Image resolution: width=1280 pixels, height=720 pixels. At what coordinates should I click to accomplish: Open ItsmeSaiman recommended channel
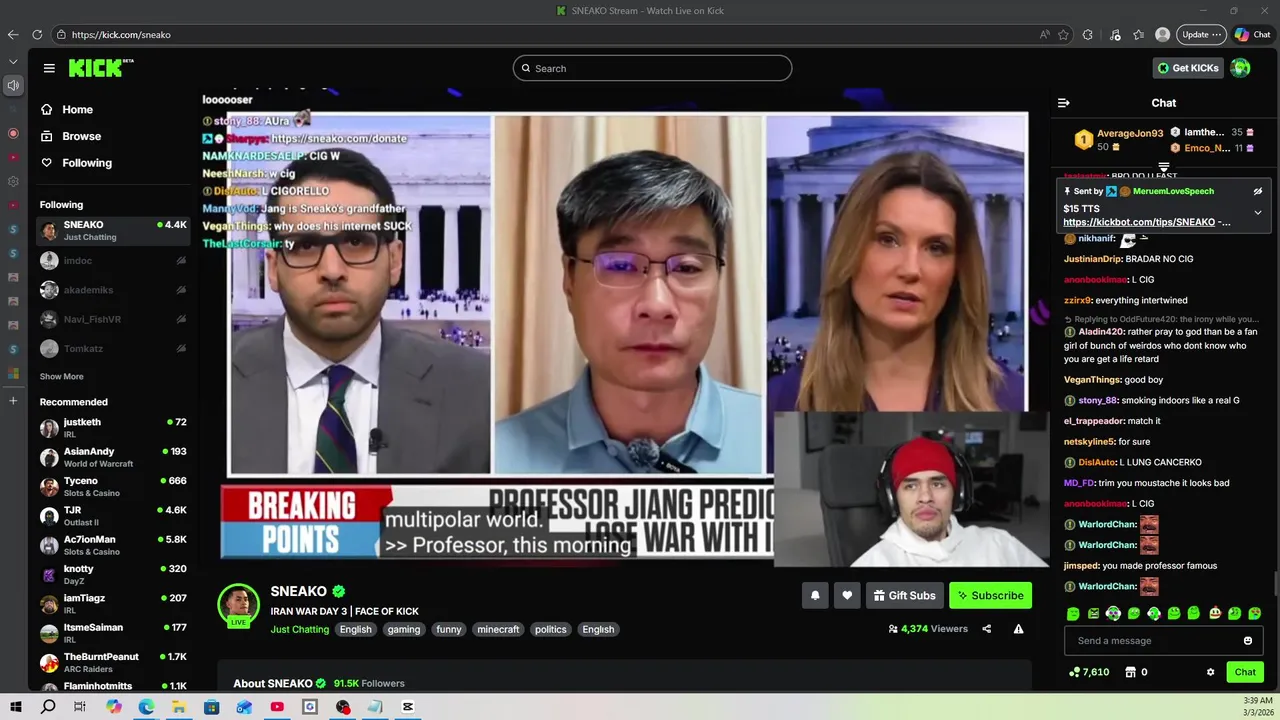tap(113, 633)
